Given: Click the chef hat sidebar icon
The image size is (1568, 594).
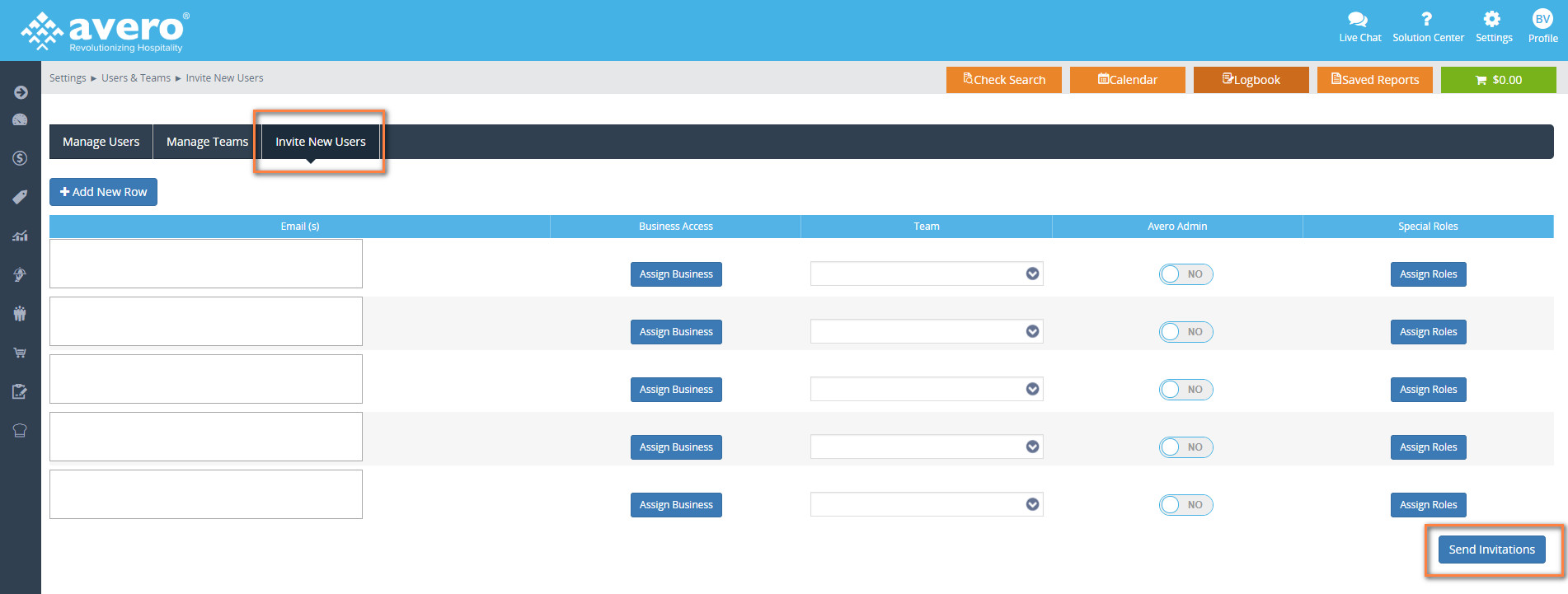Looking at the screenshot, I should point(21,430).
